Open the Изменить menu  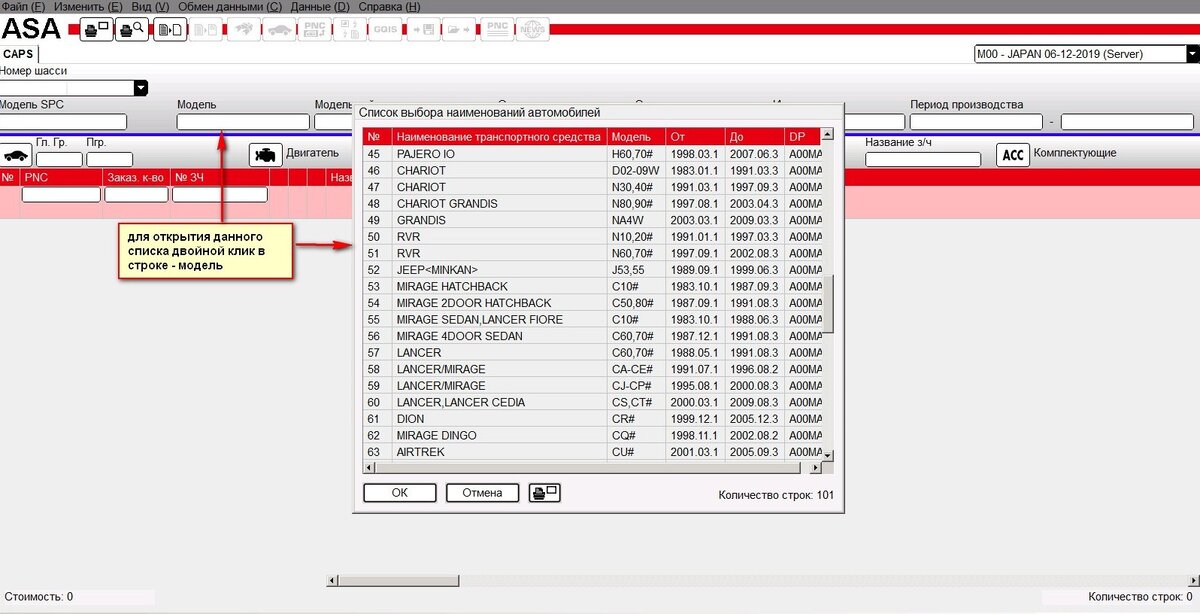point(88,6)
